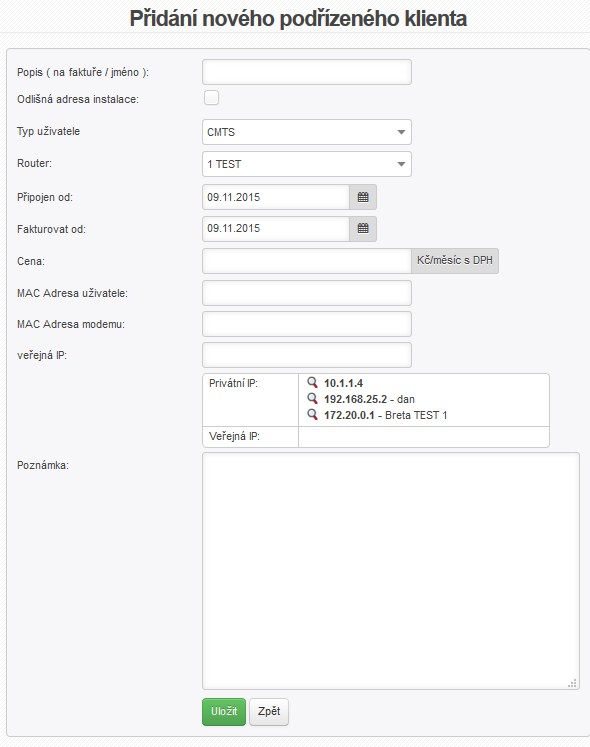Open calendar picker for Připojen od

coord(363,197)
